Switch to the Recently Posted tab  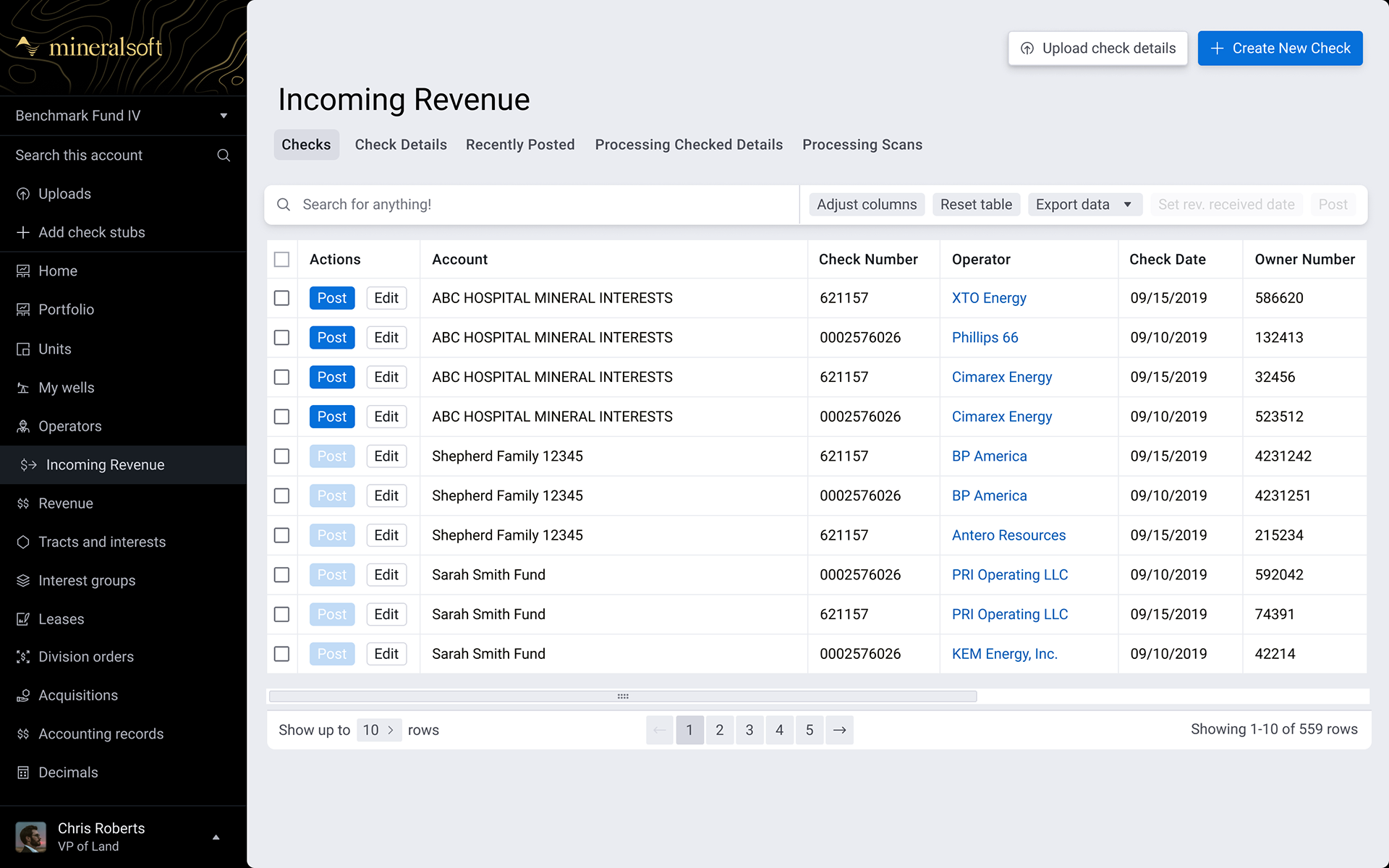[x=520, y=145]
